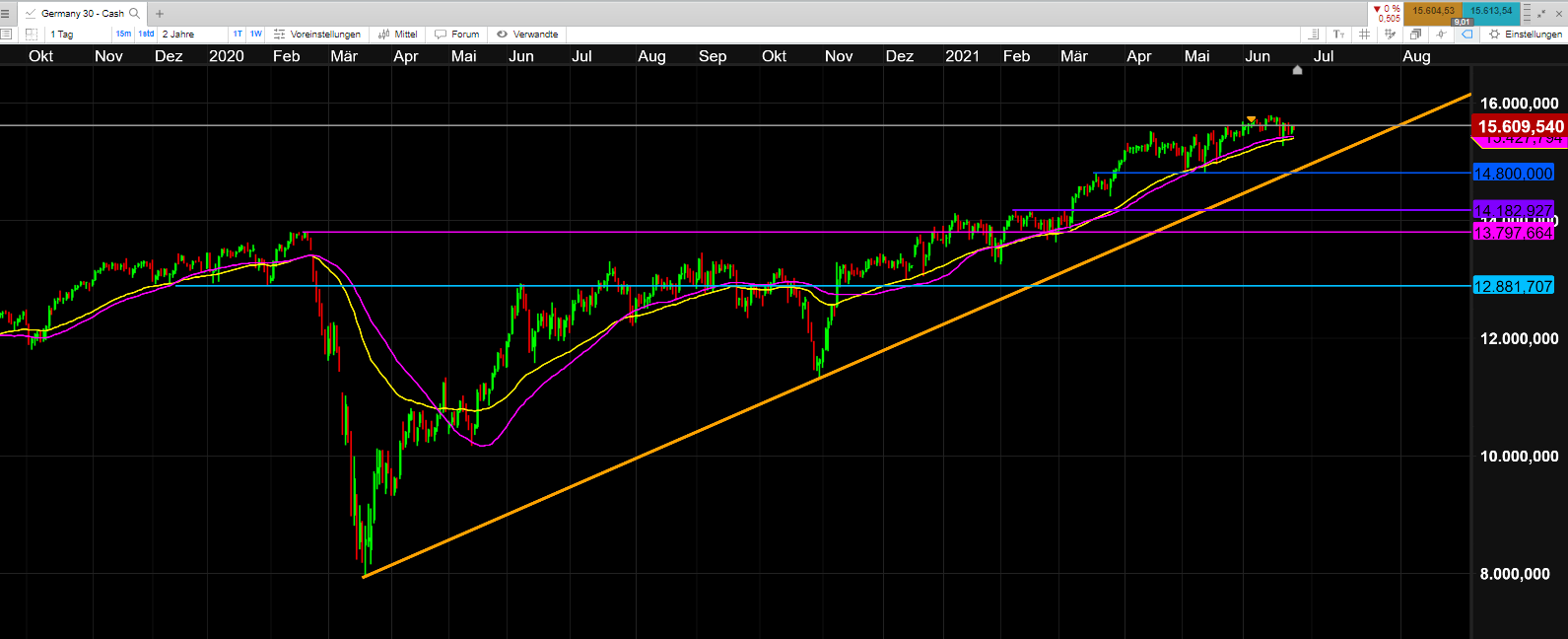This screenshot has width=1568, height=639.
Task: Open the hamburger menu at top left
Action: [6, 14]
